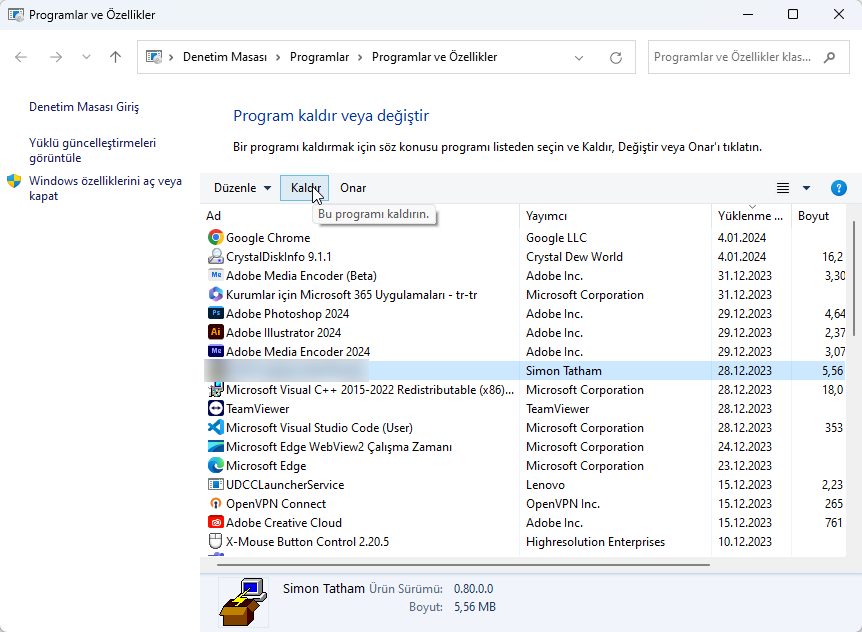Navigate up one level with the up arrow
This screenshot has width=862, height=632.
pyautogui.click(x=115, y=57)
